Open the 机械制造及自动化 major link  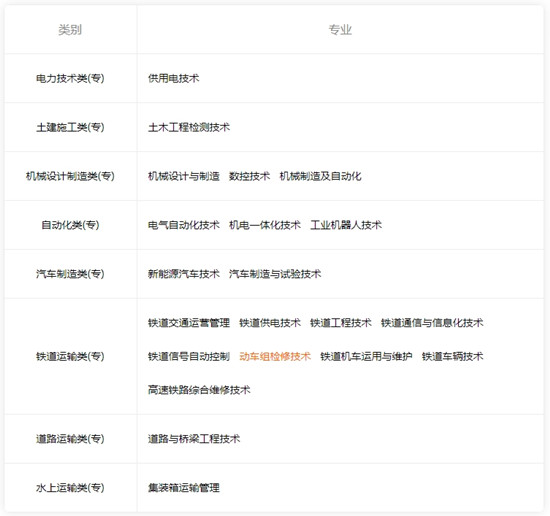click(320, 176)
